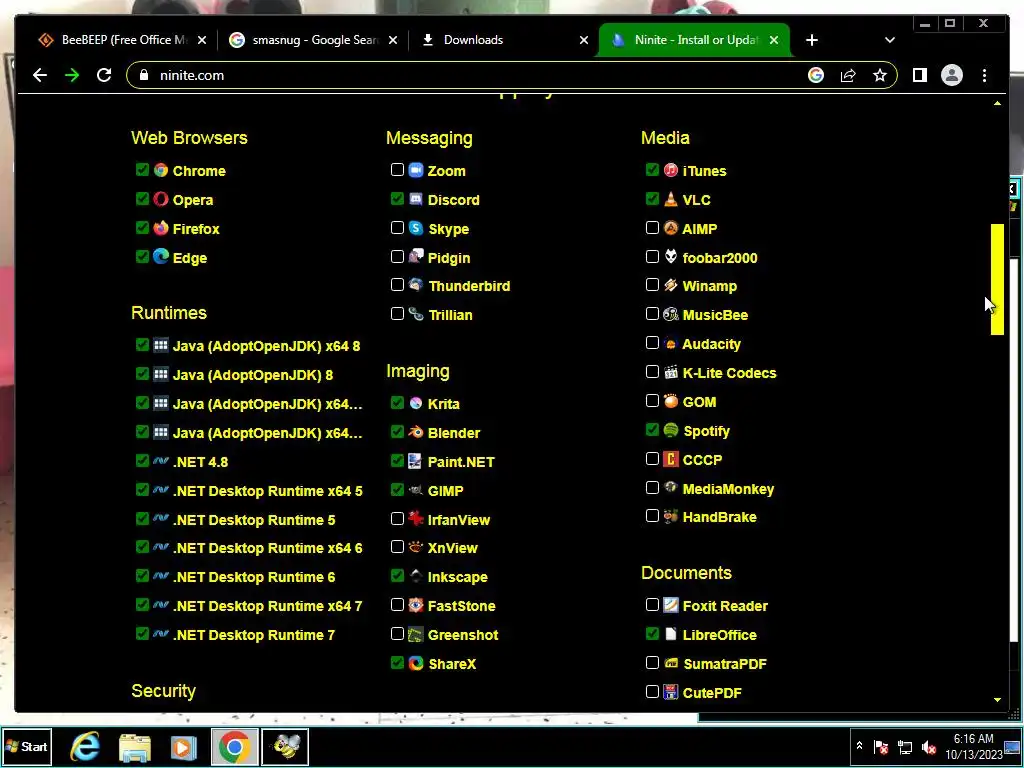Share this page via address bar icon
Viewport: 1024px width, 768px height.
[848, 75]
